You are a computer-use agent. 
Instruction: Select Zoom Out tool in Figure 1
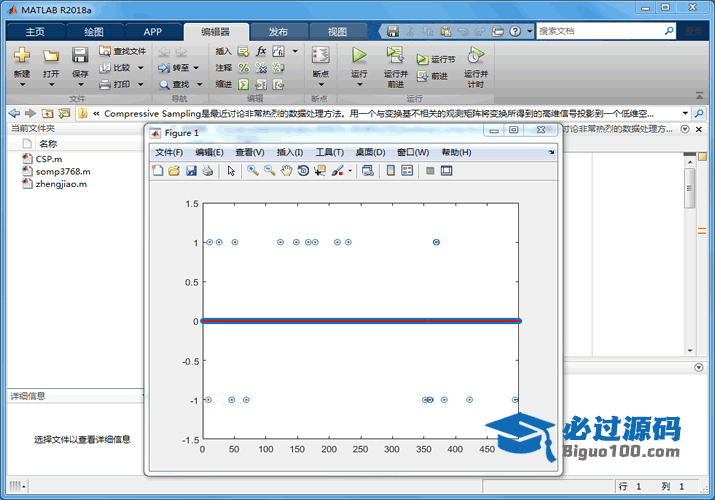(269, 170)
